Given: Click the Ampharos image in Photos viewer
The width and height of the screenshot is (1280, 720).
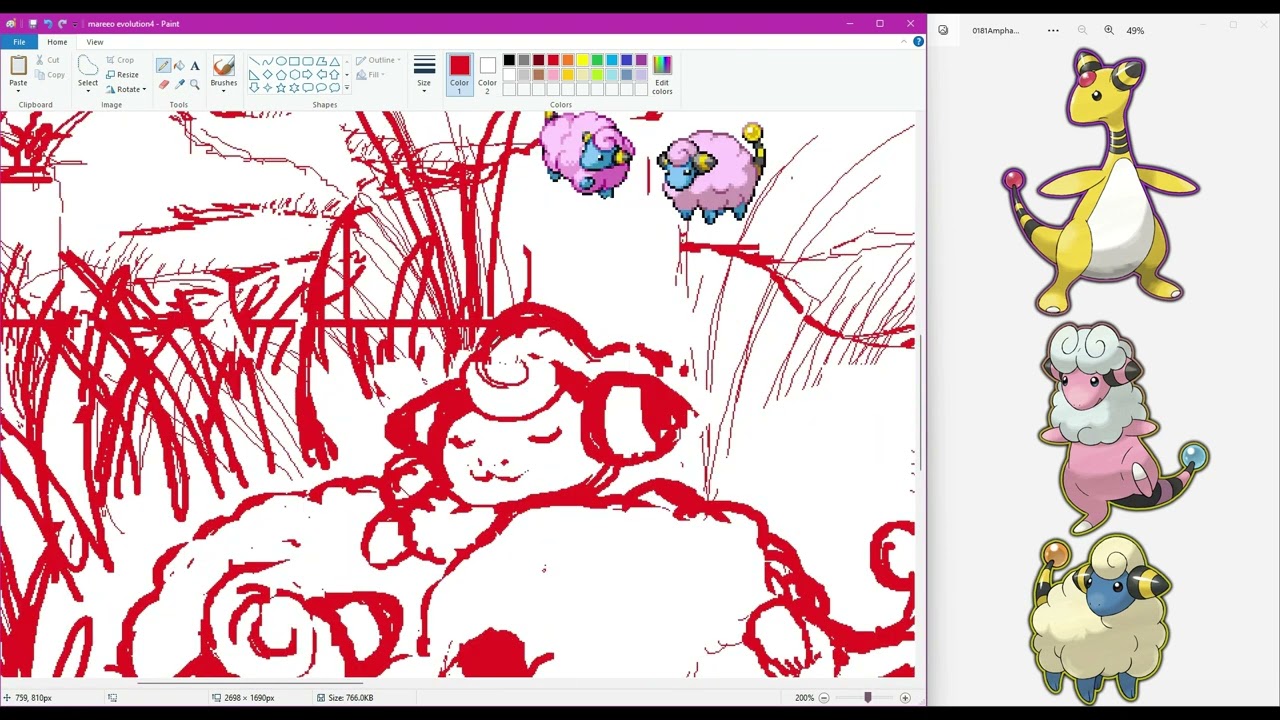Looking at the screenshot, I should [1101, 181].
